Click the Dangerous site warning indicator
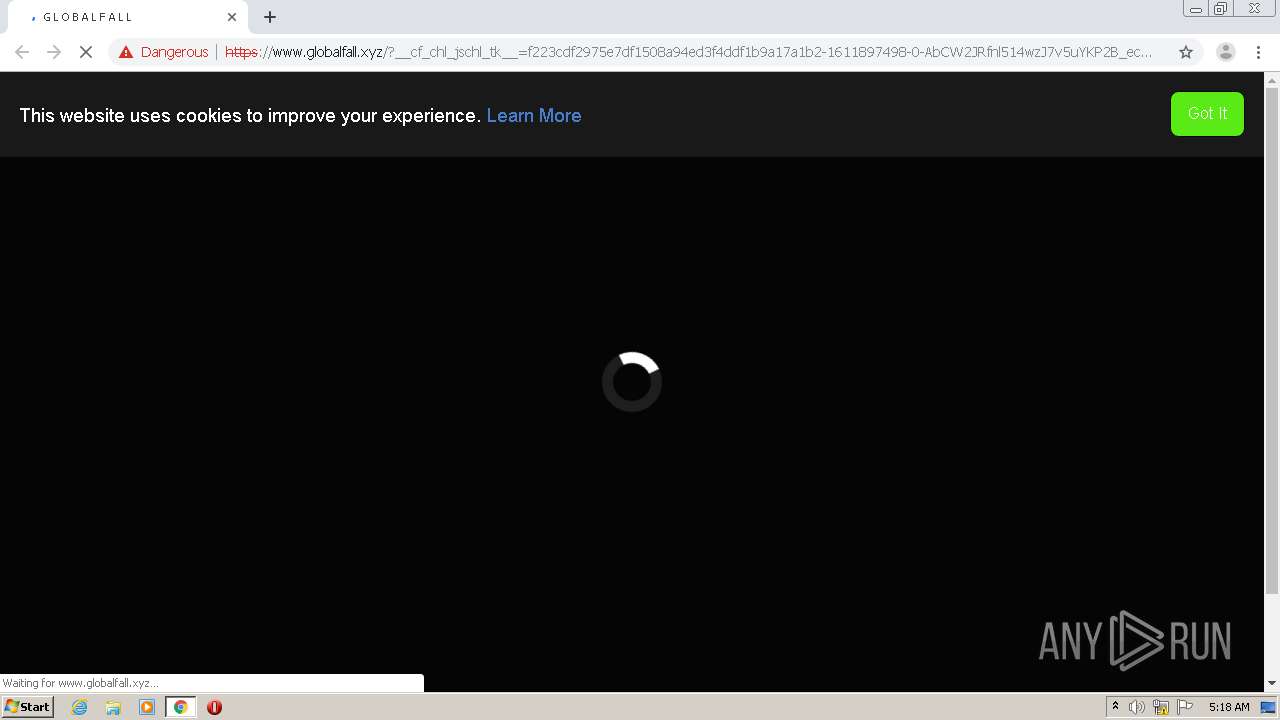 (x=163, y=52)
